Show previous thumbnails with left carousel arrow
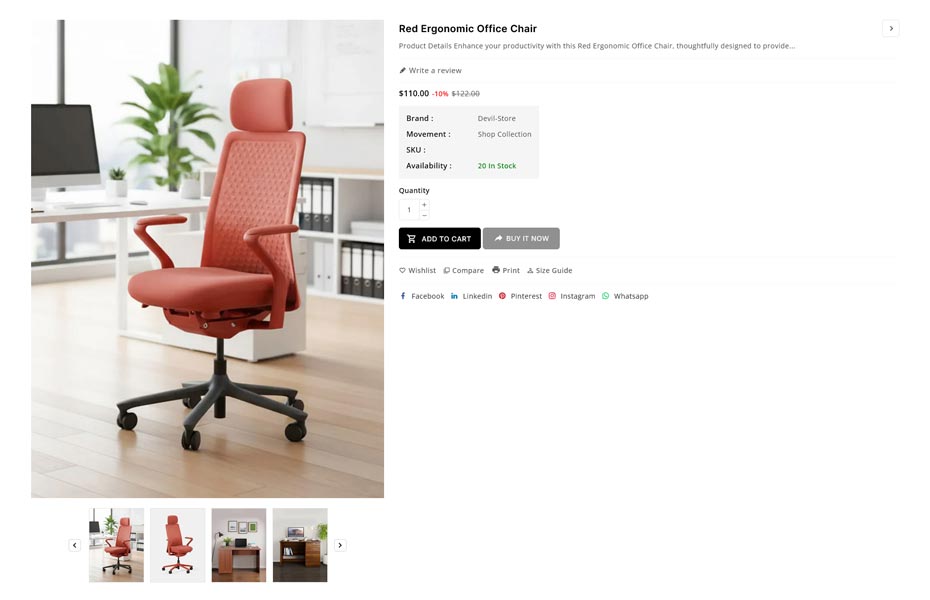 pyautogui.click(x=75, y=545)
